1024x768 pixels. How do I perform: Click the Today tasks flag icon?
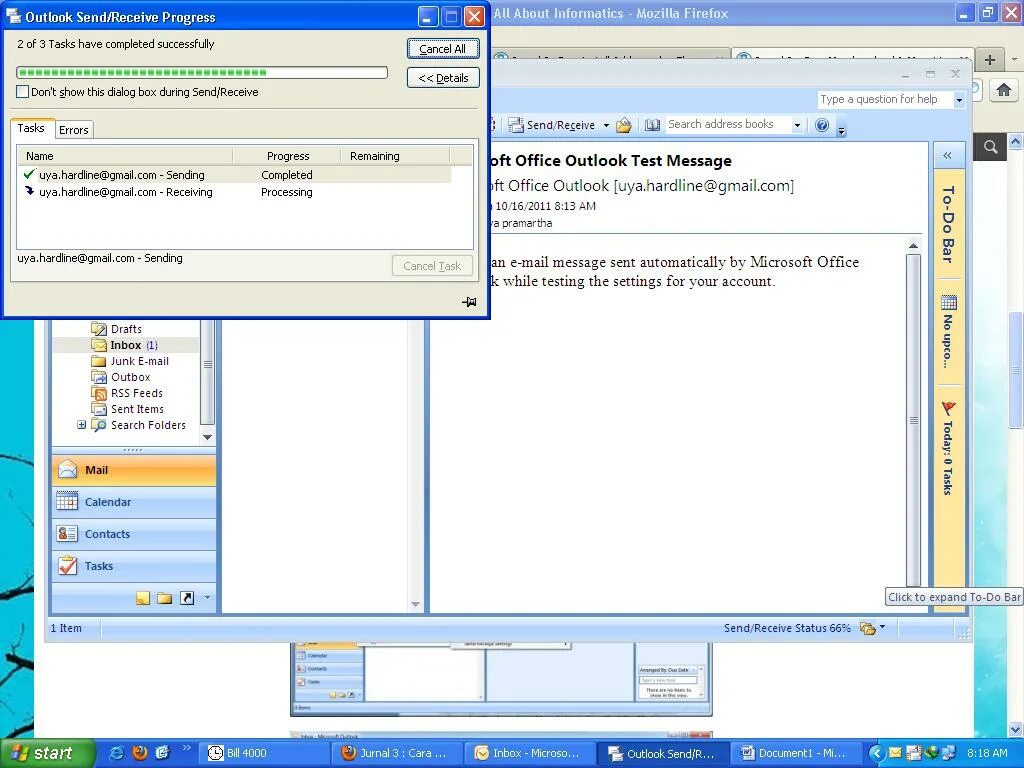tap(948, 408)
